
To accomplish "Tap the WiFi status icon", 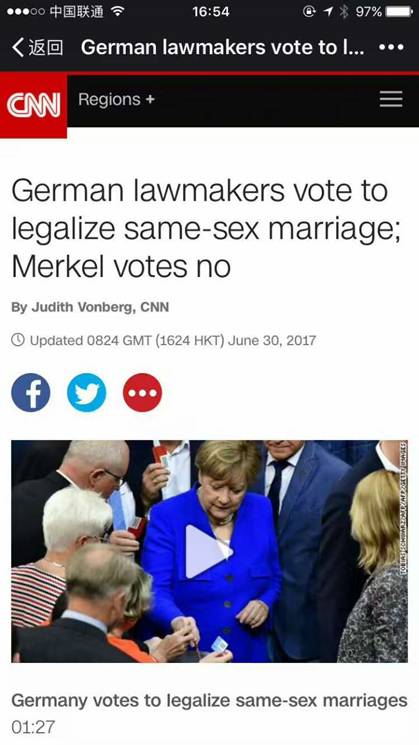I will pyautogui.click(x=117, y=12).
